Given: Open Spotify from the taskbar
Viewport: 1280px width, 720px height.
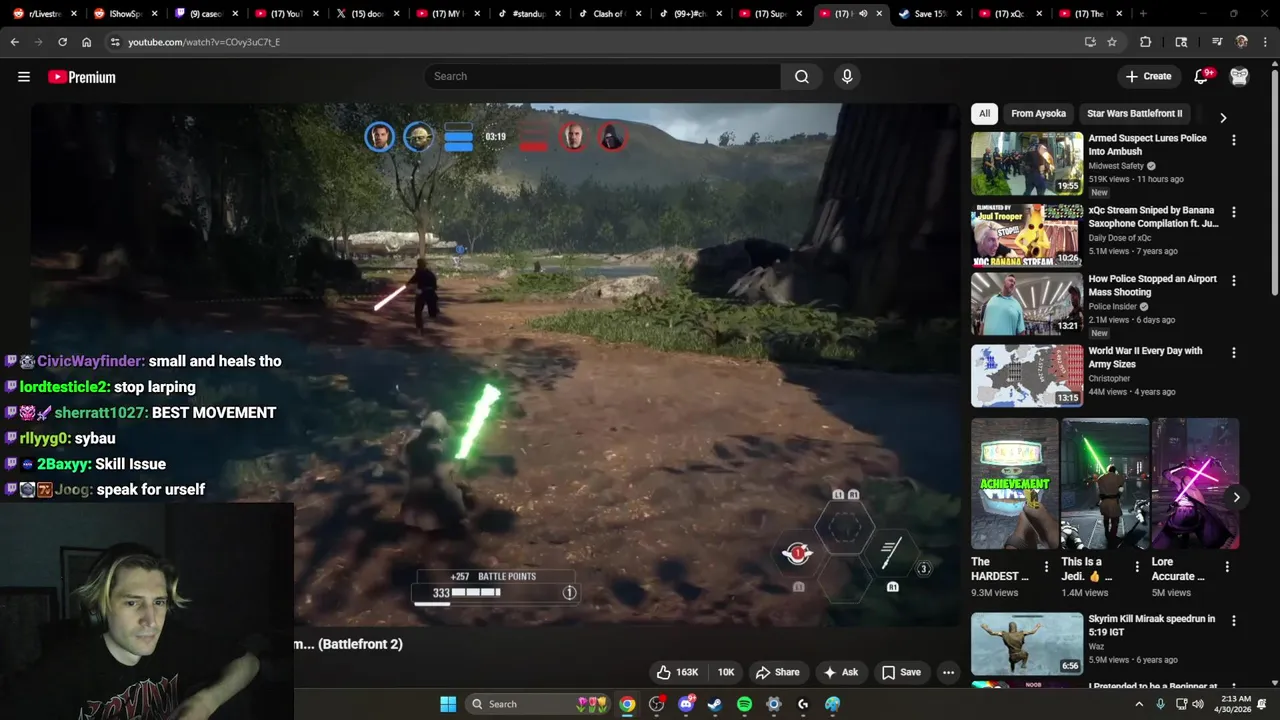Looking at the screenshot, I should pos(744,704).
